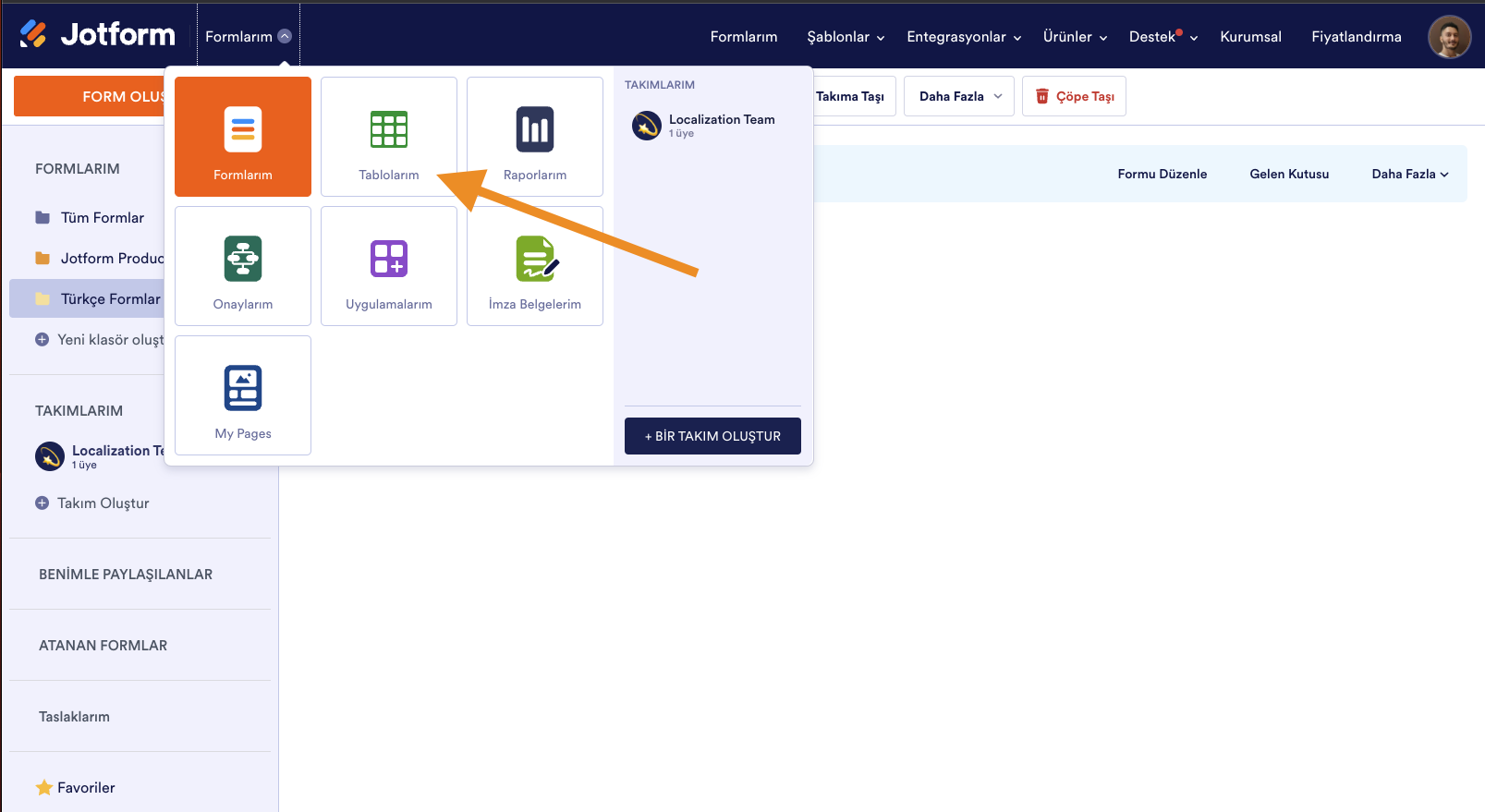Viewport: 1485px width, 812px height.
Task: Click the plus icon beside Yeni klasör oluştur
Action: pyautogui.click(x=42, y=339)
